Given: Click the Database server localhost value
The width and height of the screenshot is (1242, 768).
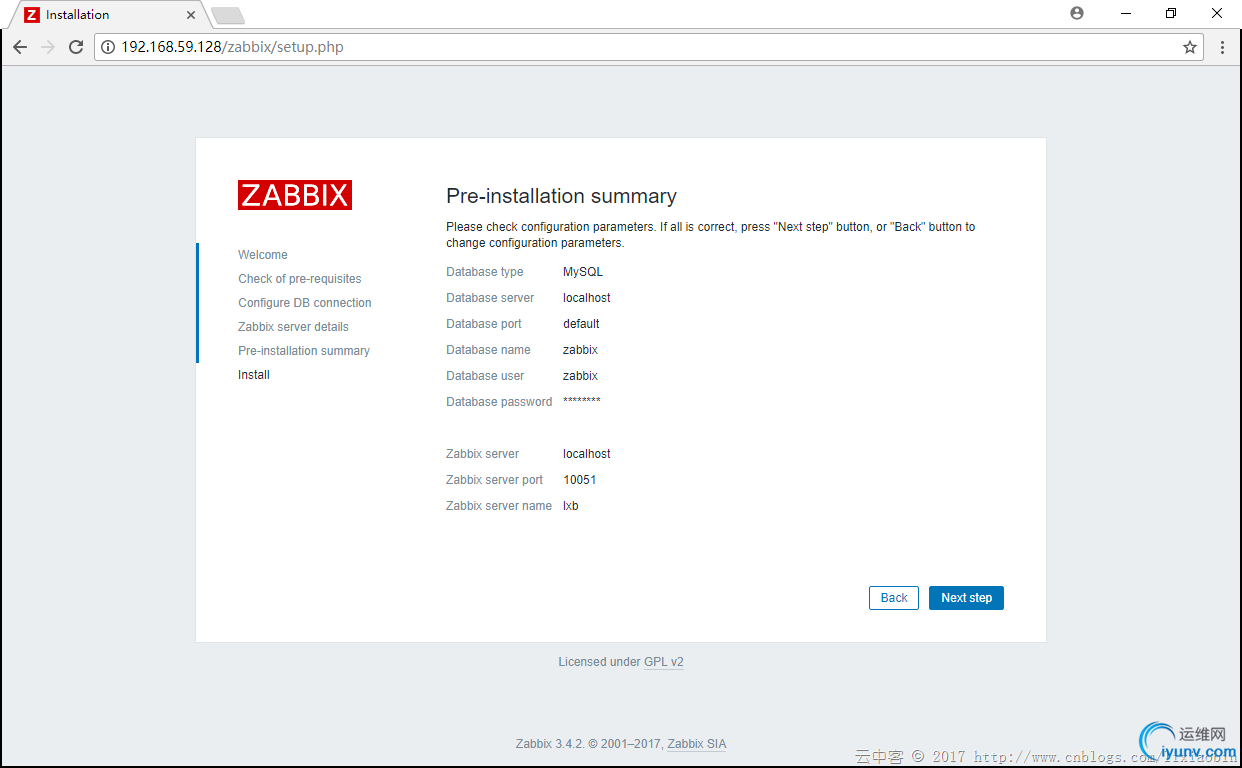Looking at the screenshot, I should (x=587, y=298).
